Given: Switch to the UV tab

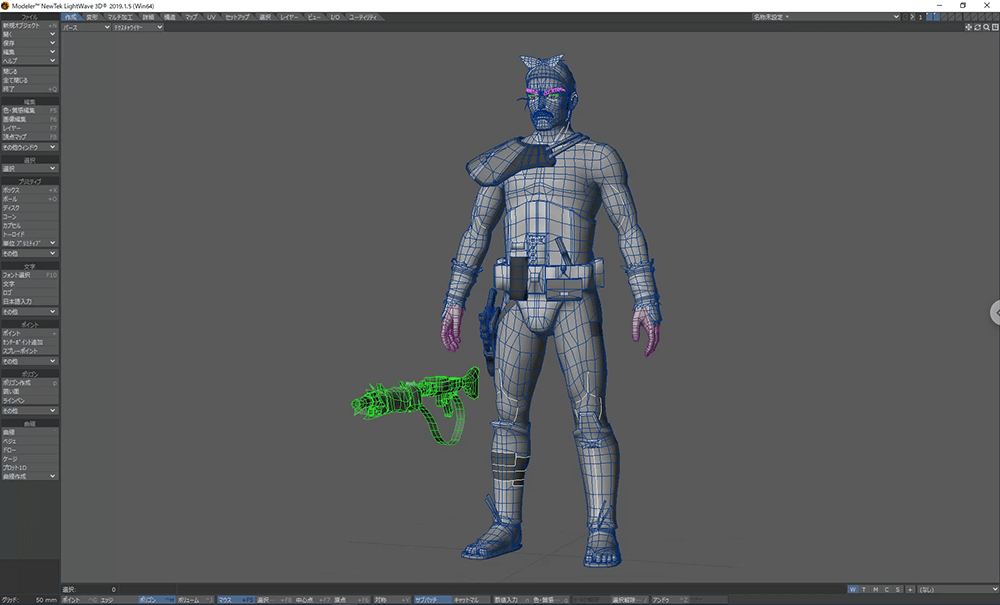Looking at the screenshot, I should [x=211, y=17].
